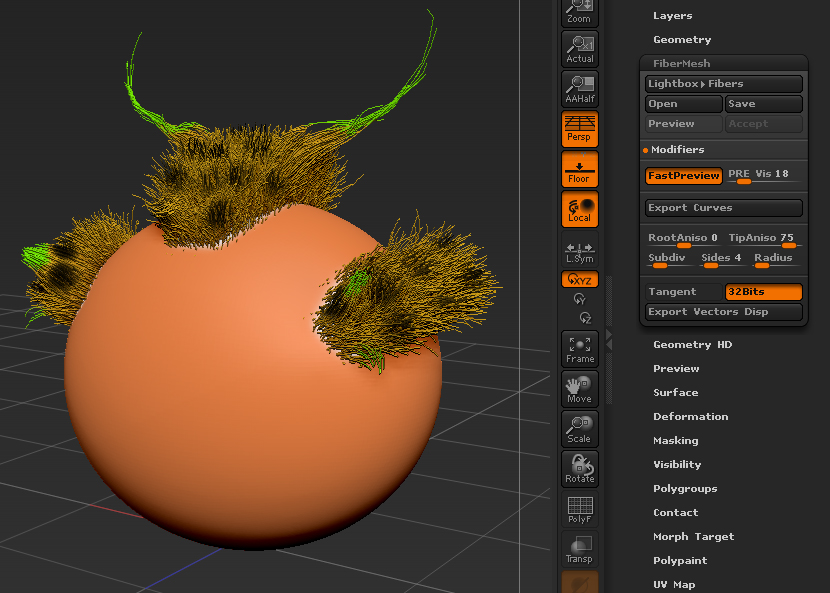Viewport: 830px width, 593px height.
Task: Expand the Geometry HD subpalette
Action: pyautogui.click(x=692, y=344)
